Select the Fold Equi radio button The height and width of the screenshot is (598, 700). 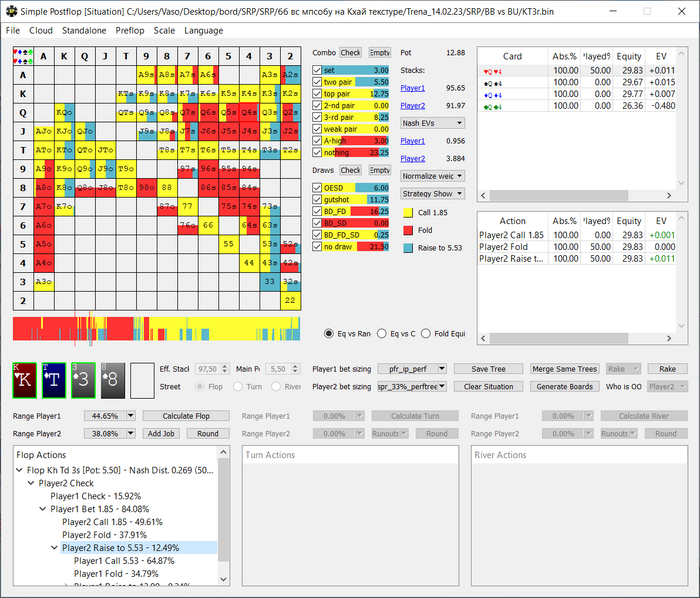[426, 333]
